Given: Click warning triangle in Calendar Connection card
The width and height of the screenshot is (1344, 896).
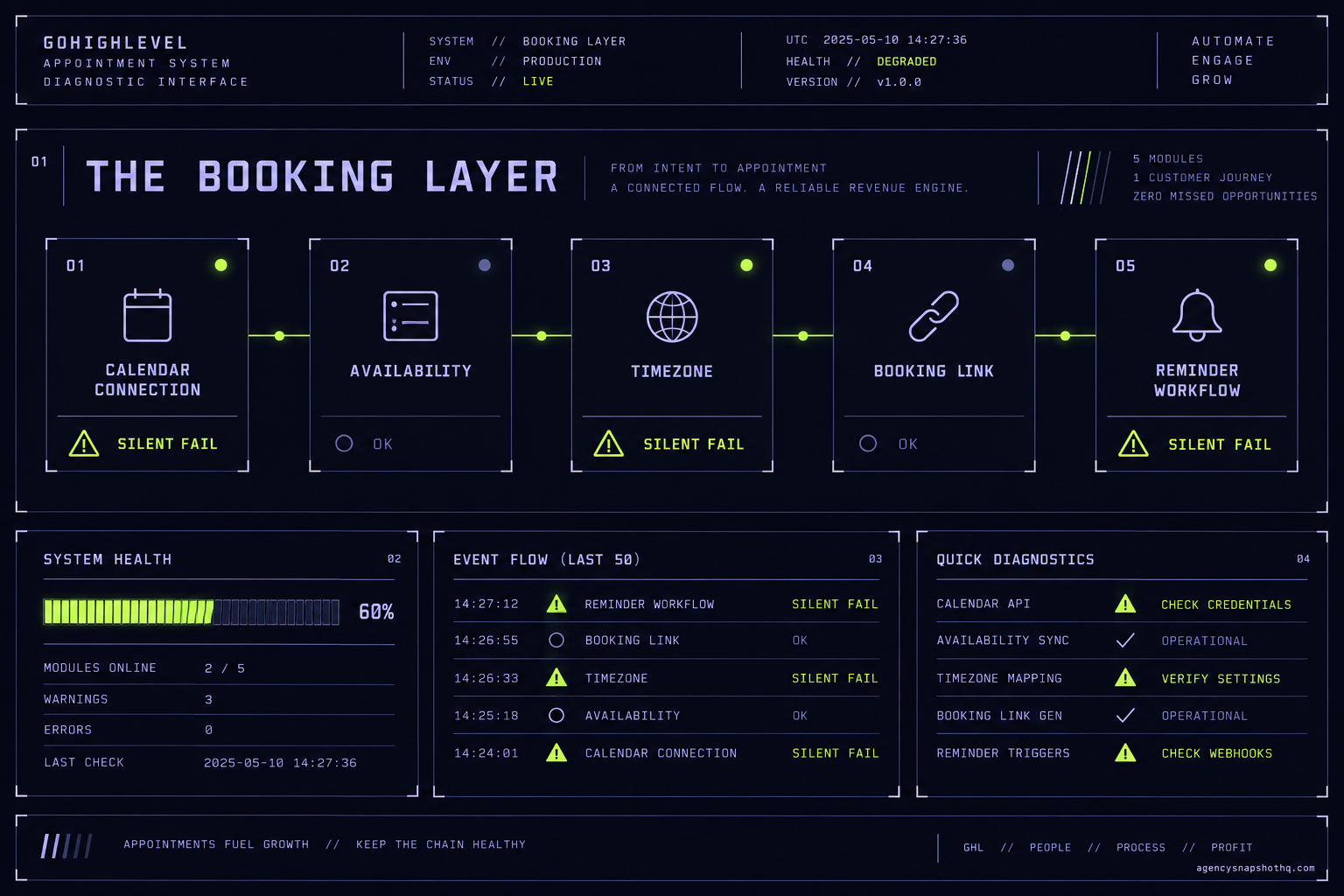Looking at the screenshot, I should tap(84, 444).
